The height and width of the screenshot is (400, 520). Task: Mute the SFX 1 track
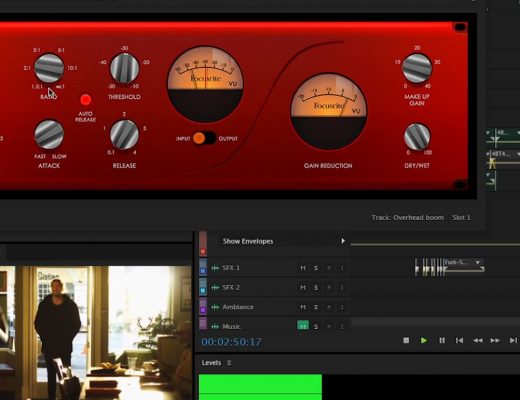[303, 268]
